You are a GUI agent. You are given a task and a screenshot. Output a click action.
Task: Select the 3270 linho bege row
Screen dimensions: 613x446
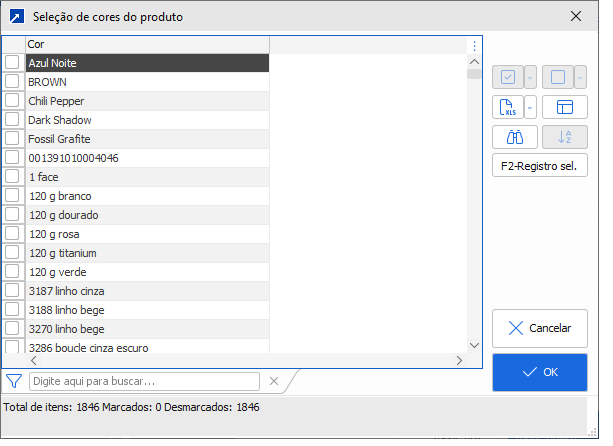point(147,329)
